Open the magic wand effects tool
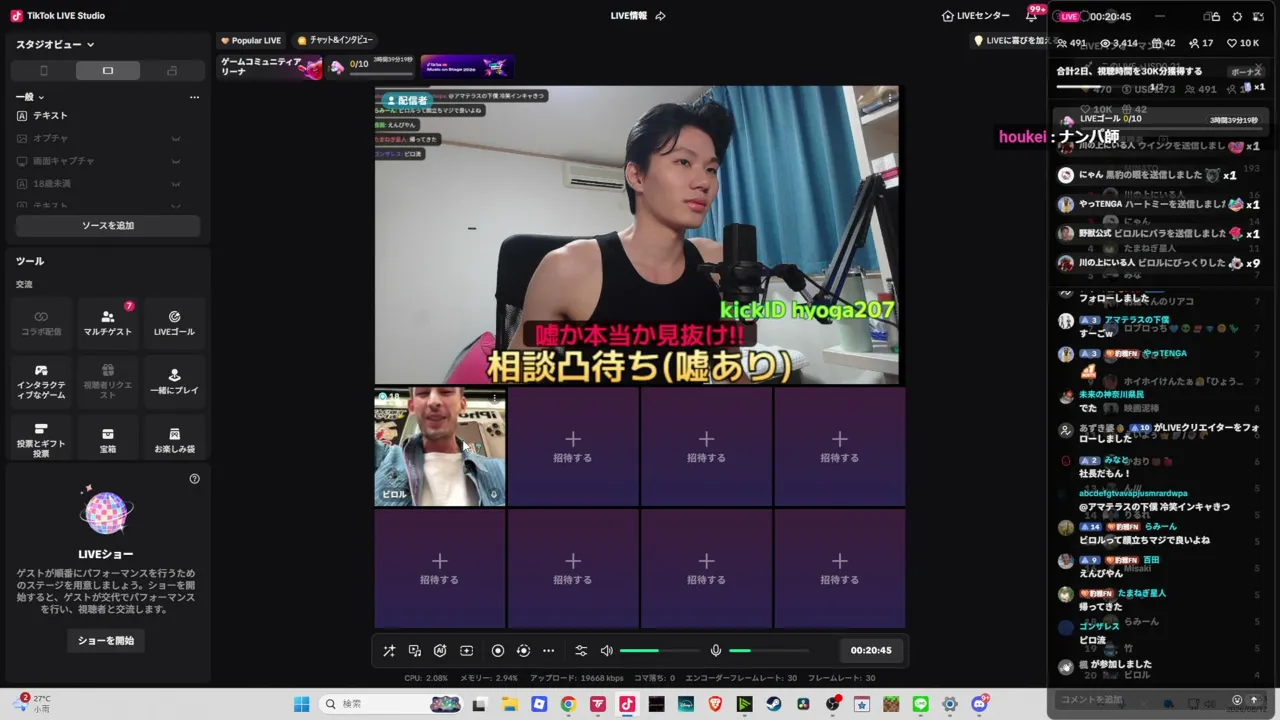 pyautogui.click(x=389, y=650)
